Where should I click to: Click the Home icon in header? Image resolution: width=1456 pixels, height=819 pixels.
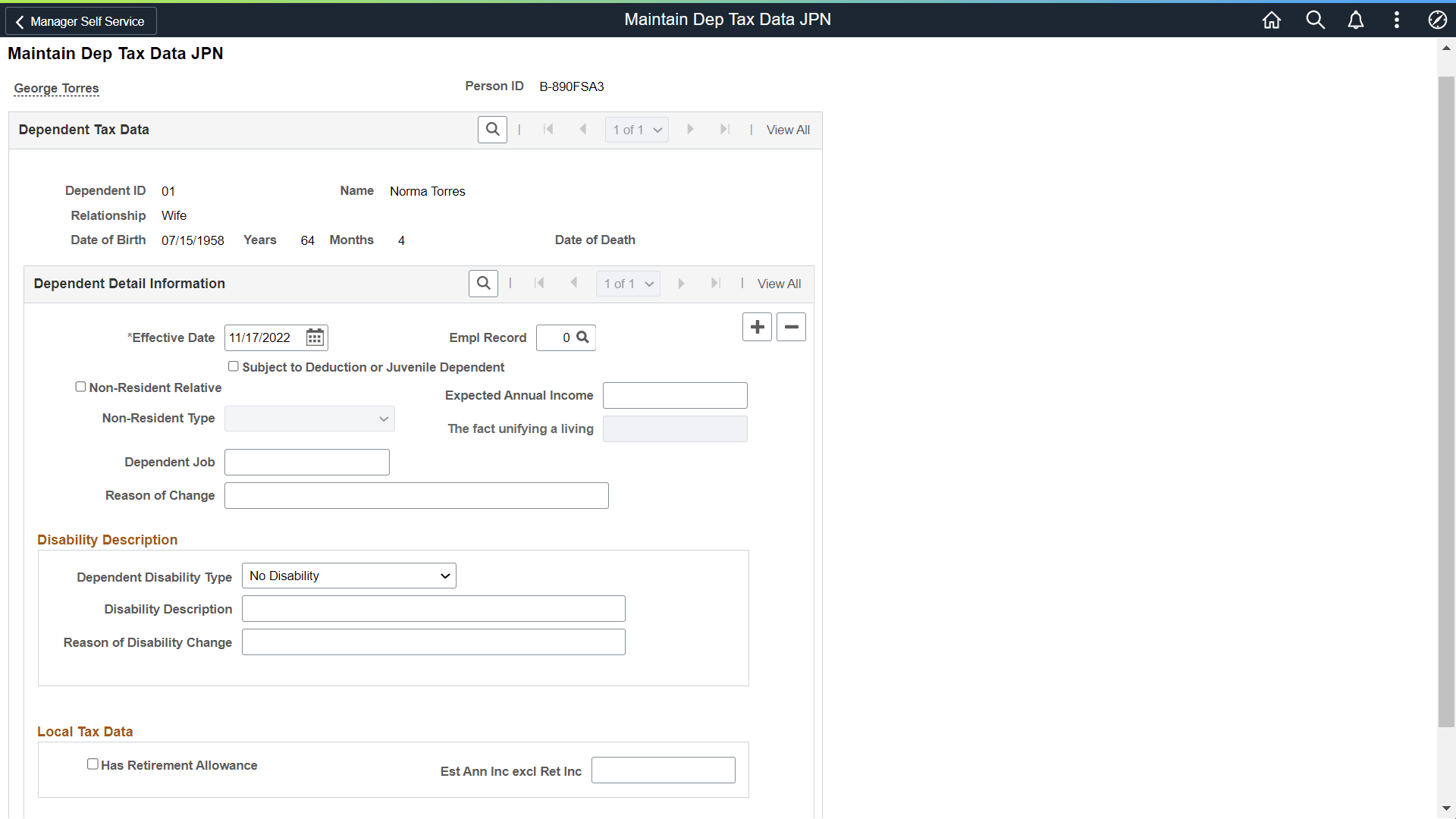point(1272,20)
